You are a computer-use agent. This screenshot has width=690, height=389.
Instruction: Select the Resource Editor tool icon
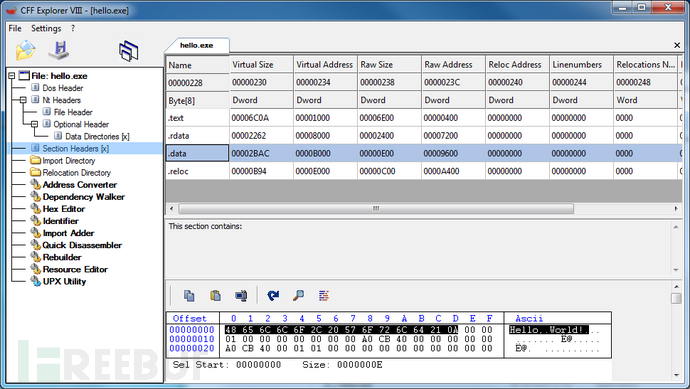coord(36,269)
